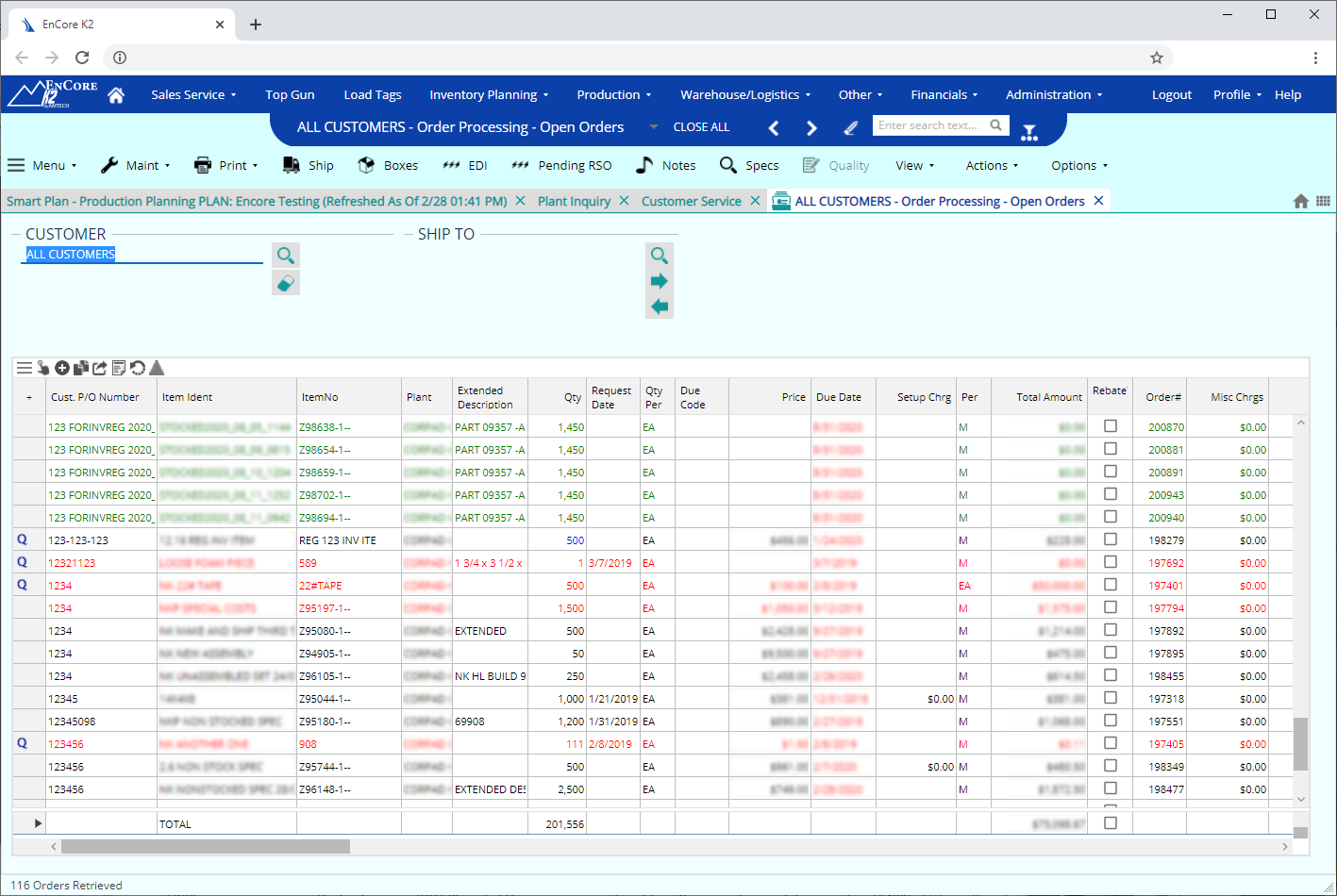Toggle Rebate checkbox for order 198279
Screen dimensions: 1337x896
point(1111,539)
